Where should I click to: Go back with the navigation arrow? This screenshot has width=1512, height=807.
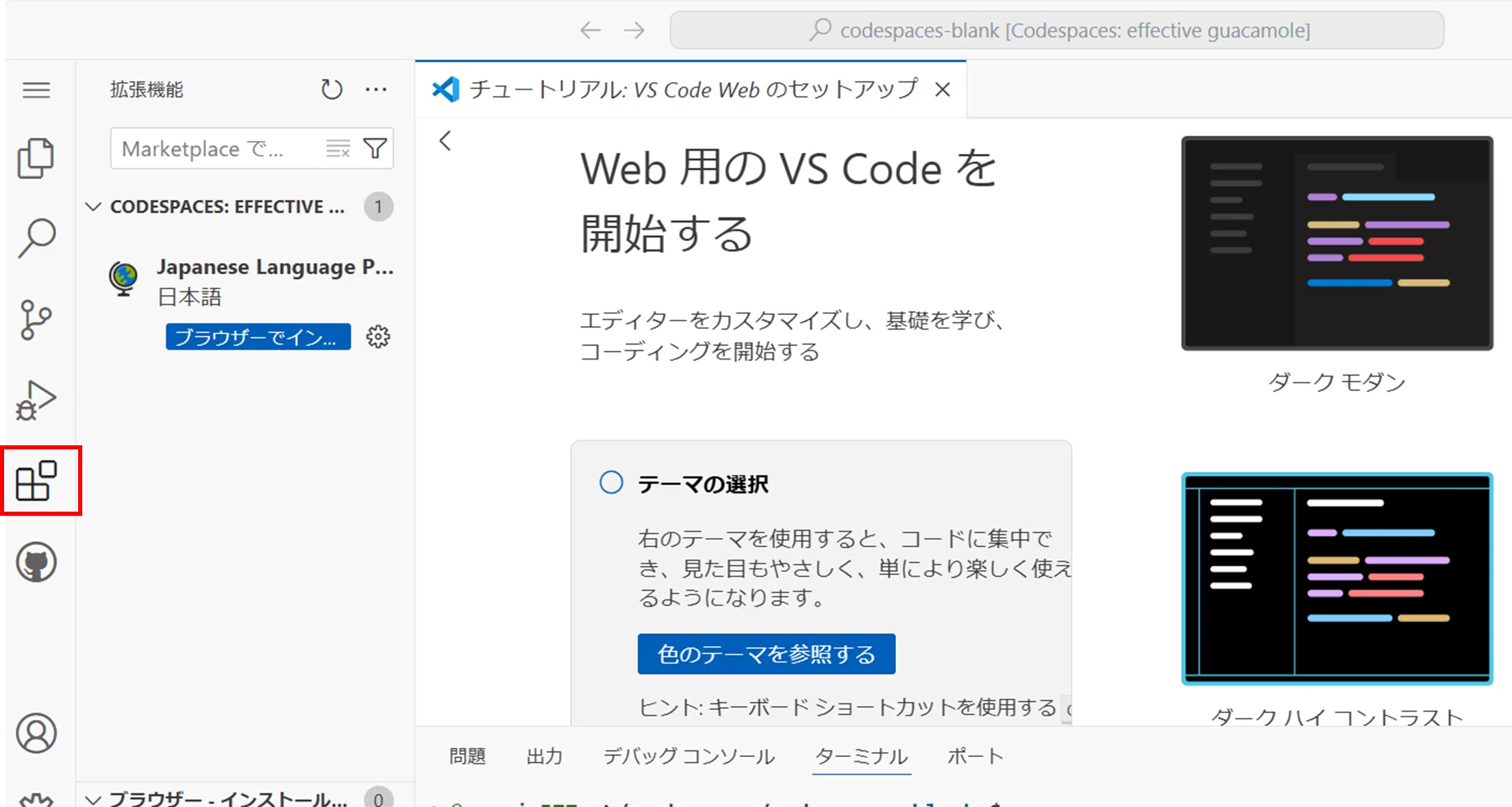coord(590,30)
